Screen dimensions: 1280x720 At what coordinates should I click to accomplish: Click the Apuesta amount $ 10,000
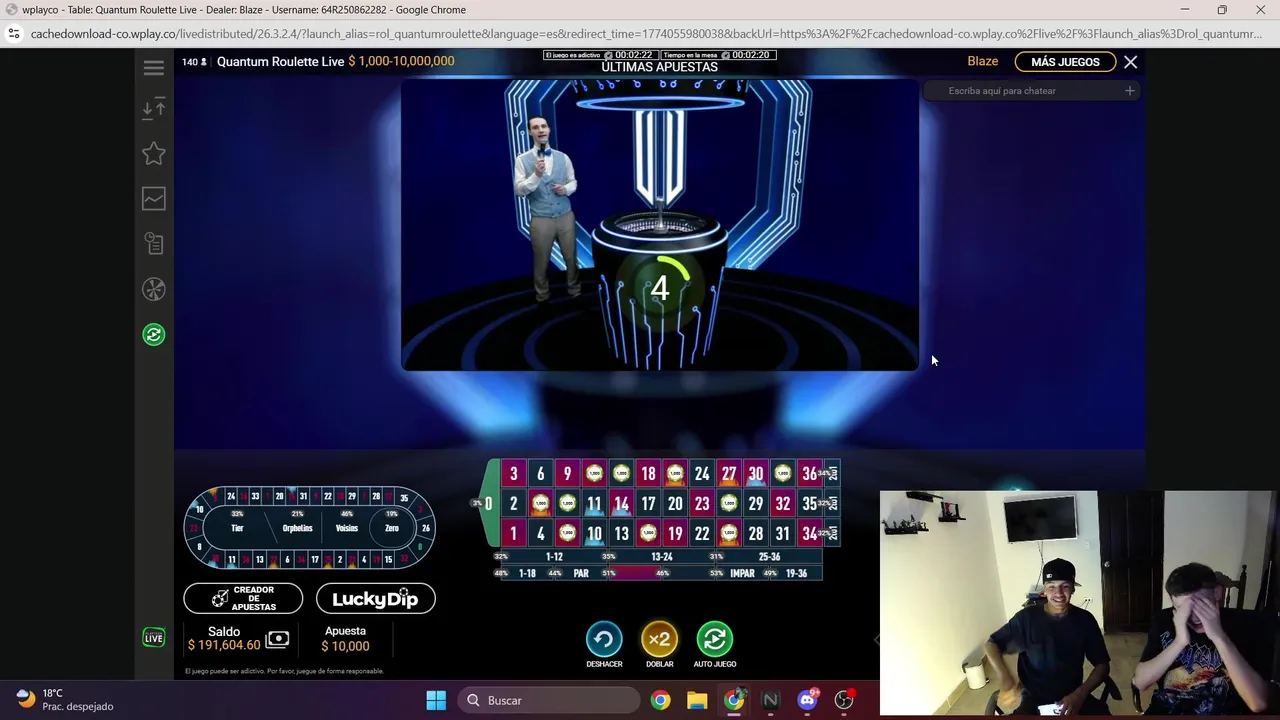coord(345,646)
